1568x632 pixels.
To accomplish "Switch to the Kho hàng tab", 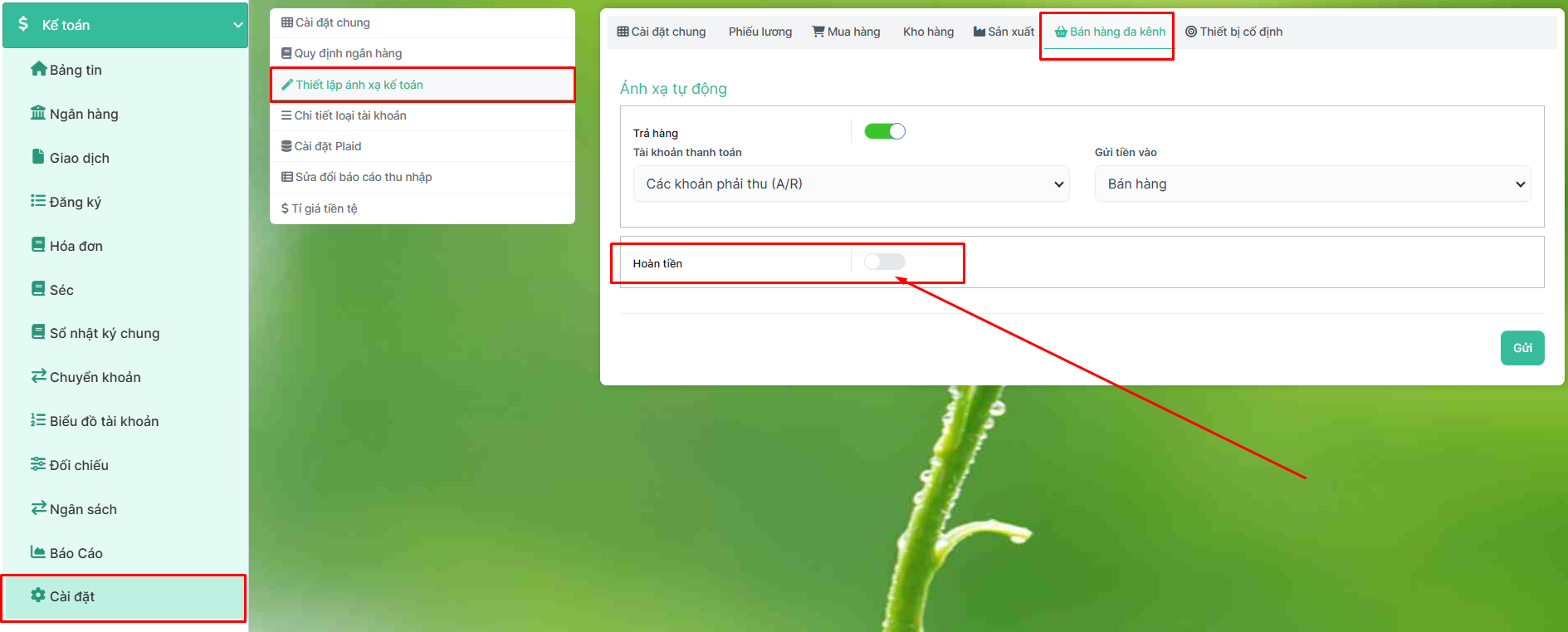I will [928, 32].
